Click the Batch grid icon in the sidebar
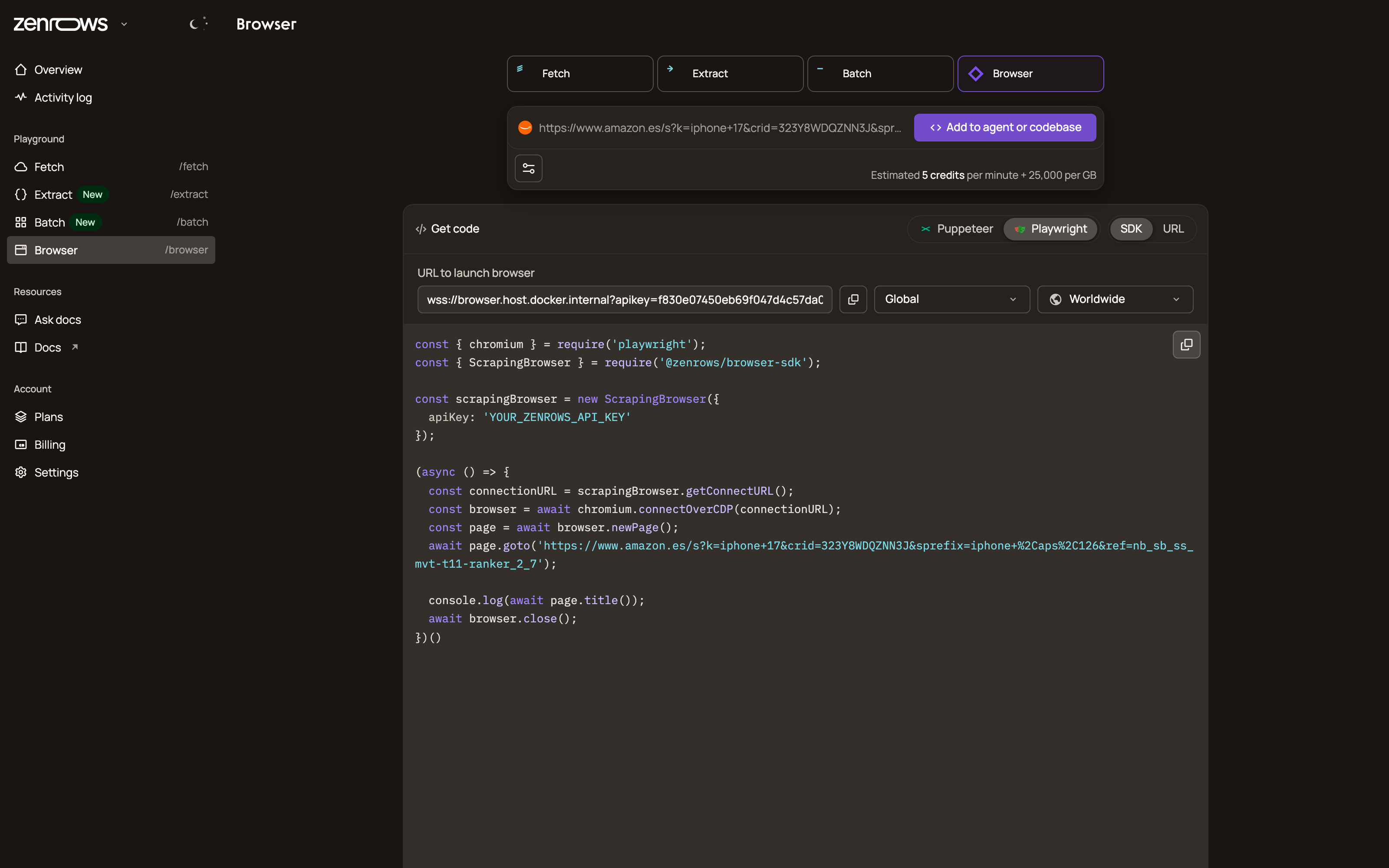1389x868 pixels. [21, 222]
